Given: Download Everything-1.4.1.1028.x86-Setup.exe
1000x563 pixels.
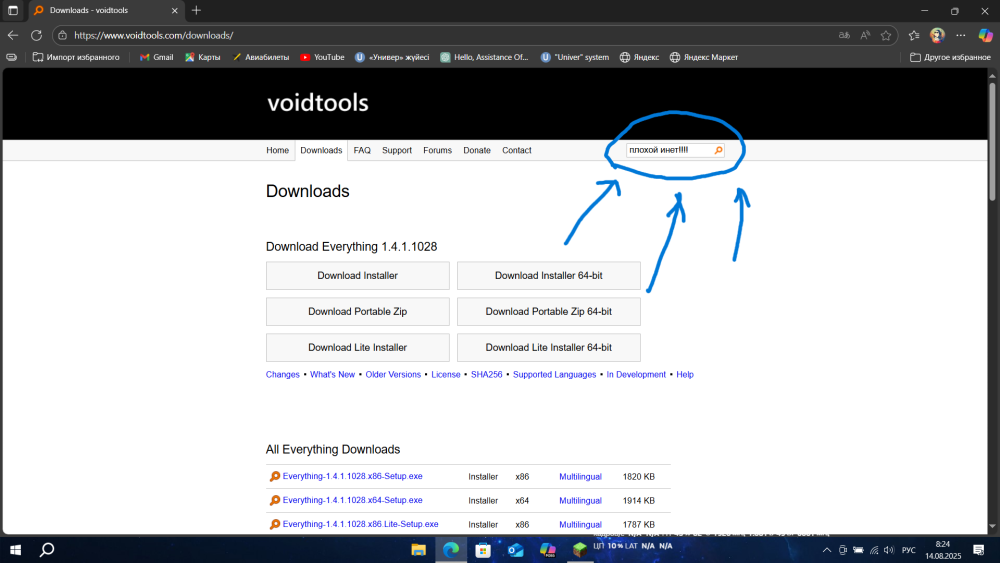Looking at the screenshot, I should 352,476.
